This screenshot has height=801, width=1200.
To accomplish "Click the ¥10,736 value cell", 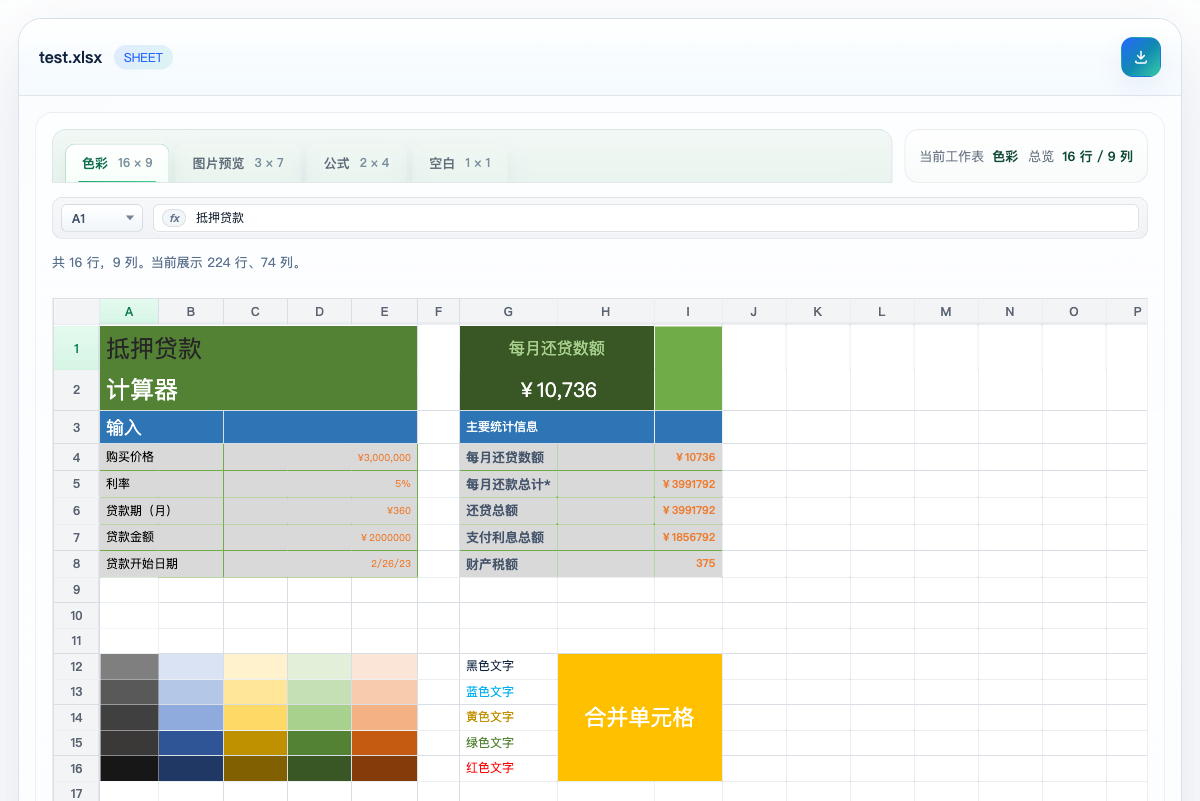I will pos(557,390).
